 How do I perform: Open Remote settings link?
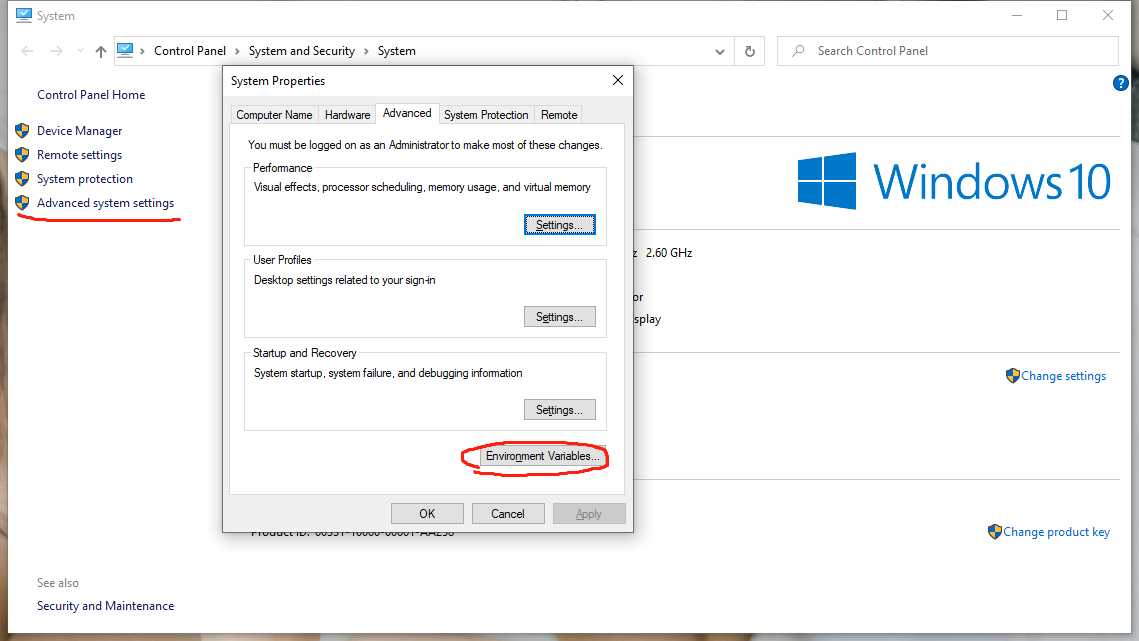pos(79,155)
